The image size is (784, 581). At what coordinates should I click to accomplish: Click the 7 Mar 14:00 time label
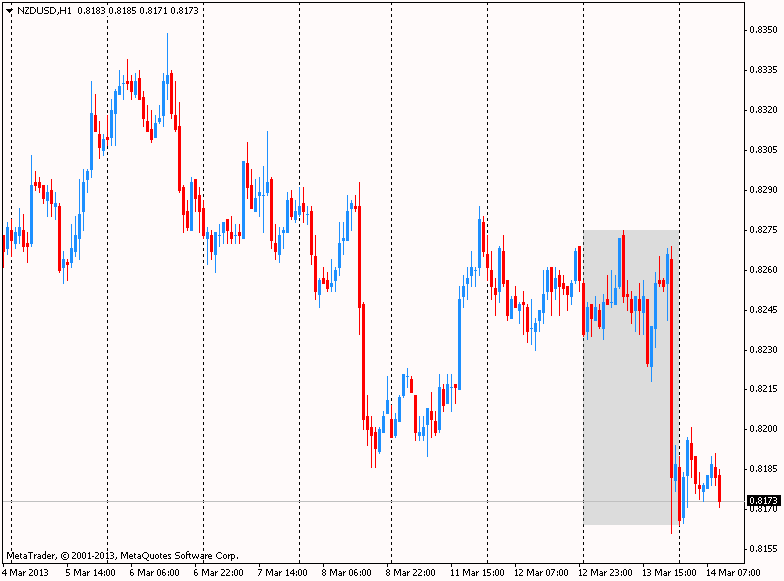282,572
